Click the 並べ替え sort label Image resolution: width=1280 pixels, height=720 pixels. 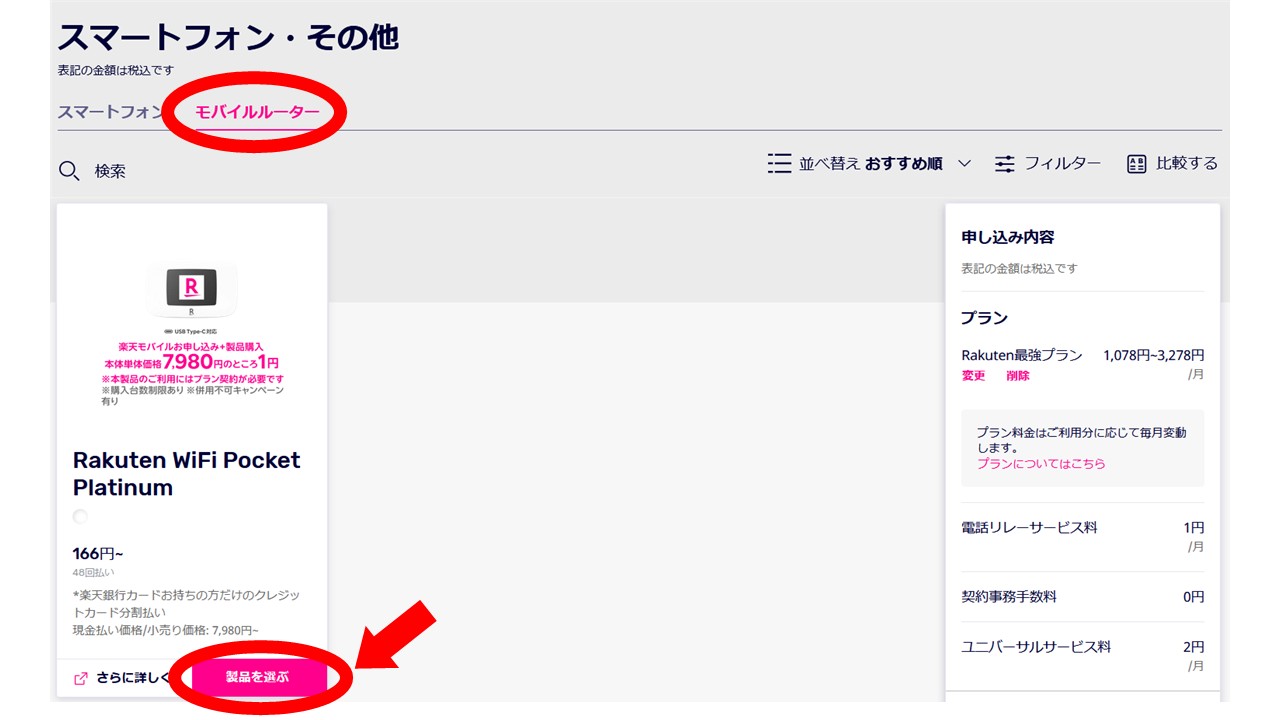coord(829,164)
